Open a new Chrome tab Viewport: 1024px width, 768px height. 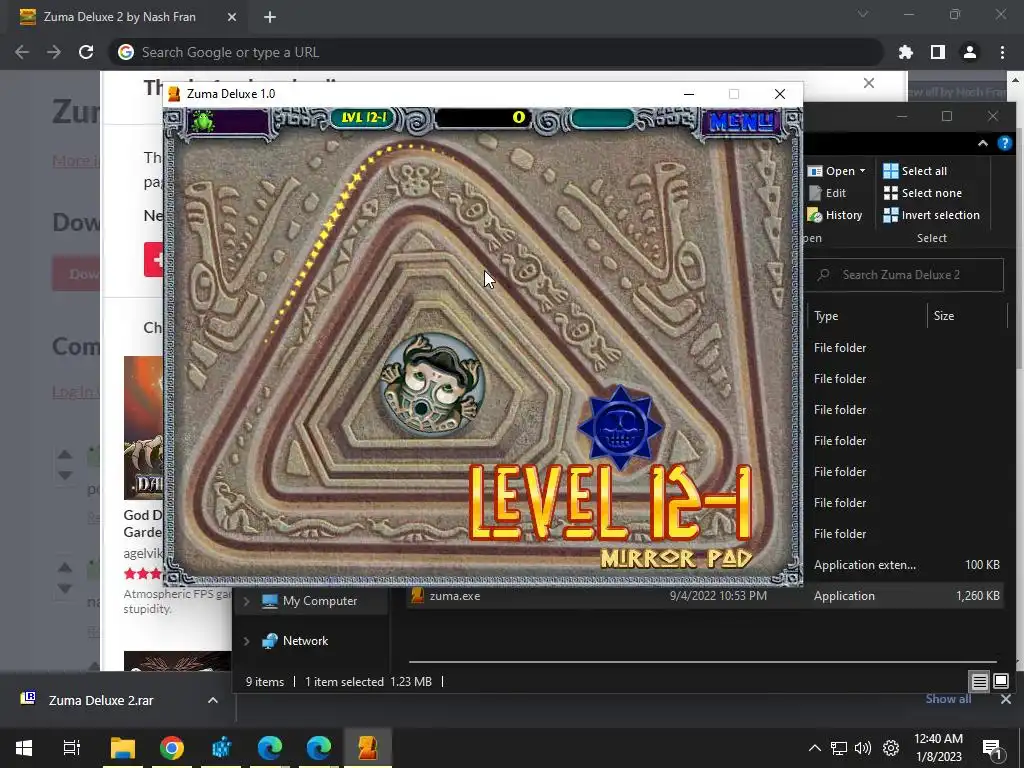coord(270,17)
